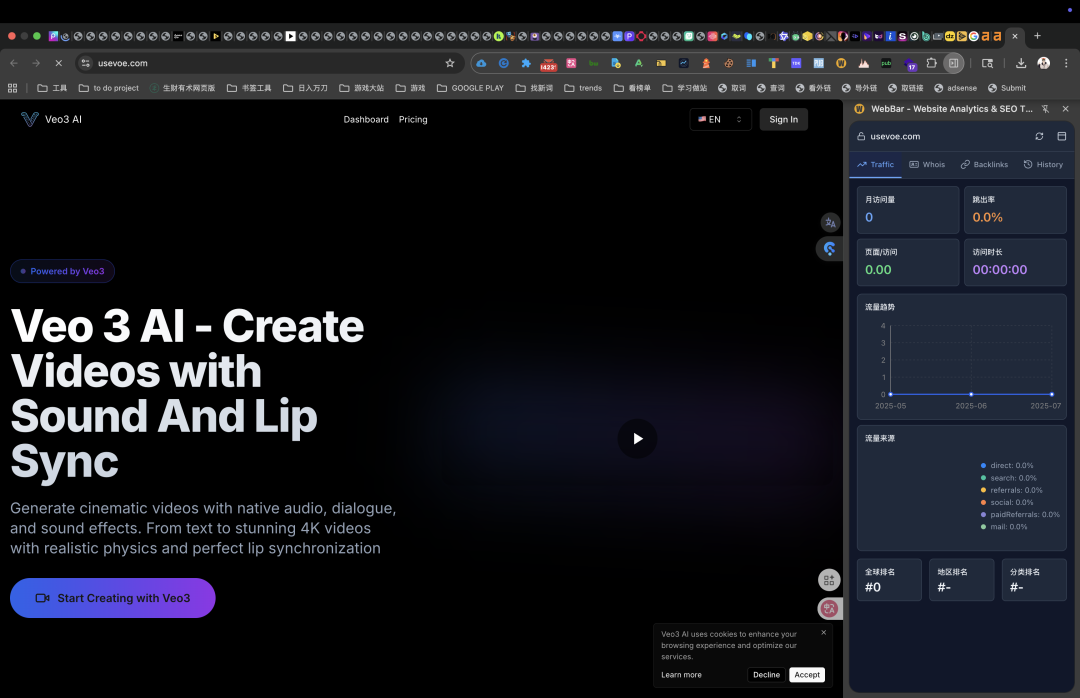The height and width of the screenshot is (698, 1080).
Task: Stop loading the page
Action: pos(59,63)
